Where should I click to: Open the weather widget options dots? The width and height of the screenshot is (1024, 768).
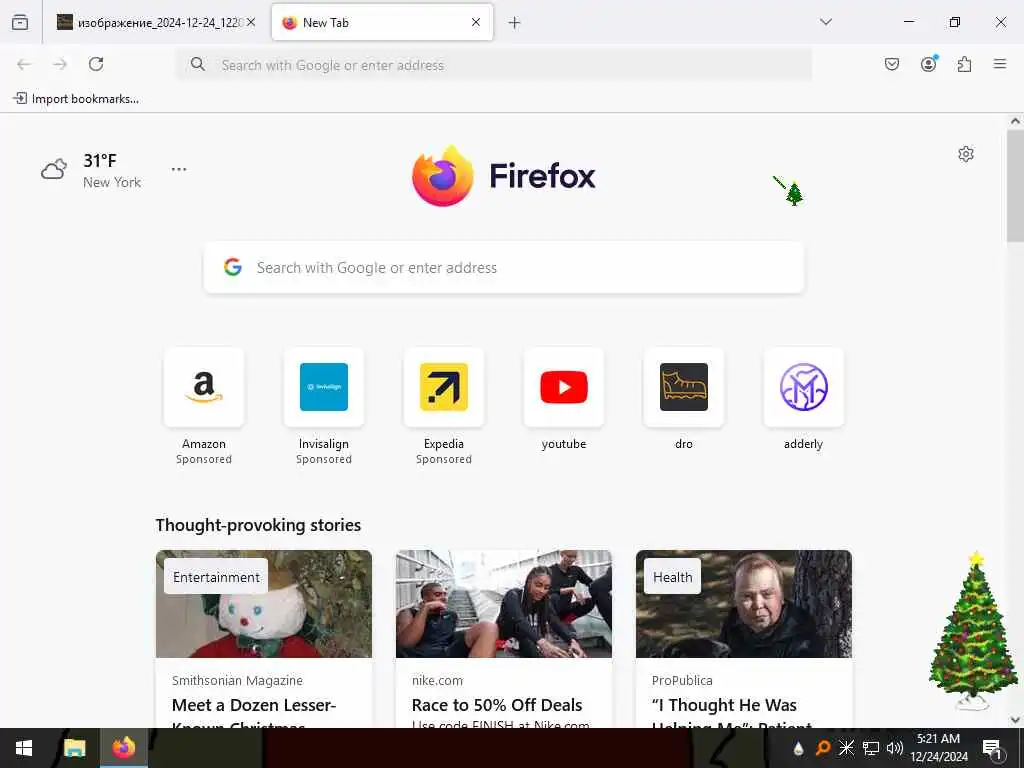(x=179, y=169)
